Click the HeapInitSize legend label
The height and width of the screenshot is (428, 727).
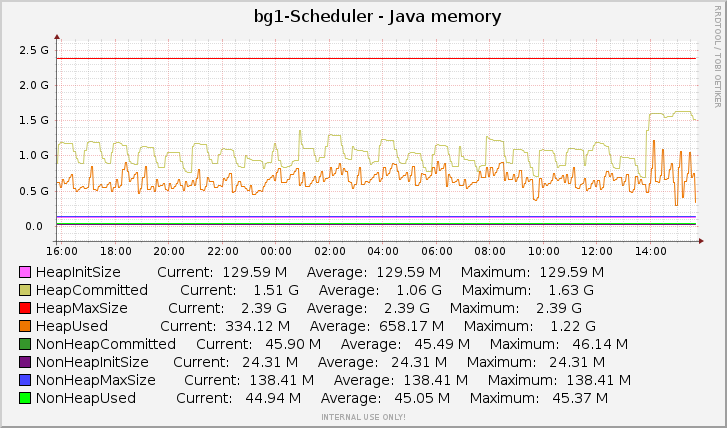pyautogui.click(x=78, y=272)
